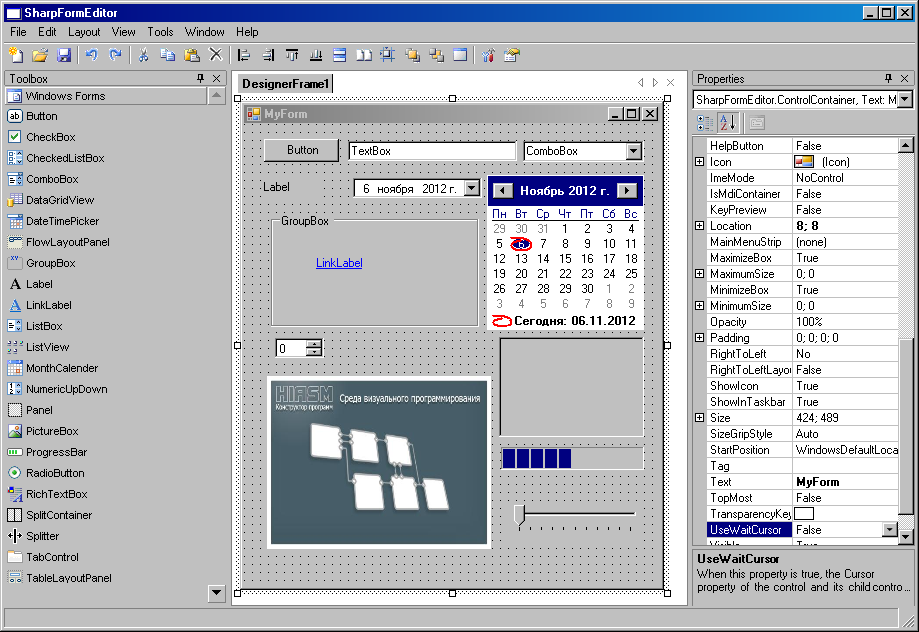This screenshot has width=919, height=632.
Task: Click the Align Lefts toolbar icon
Action: pyautogui.click(x=245, y=55)
